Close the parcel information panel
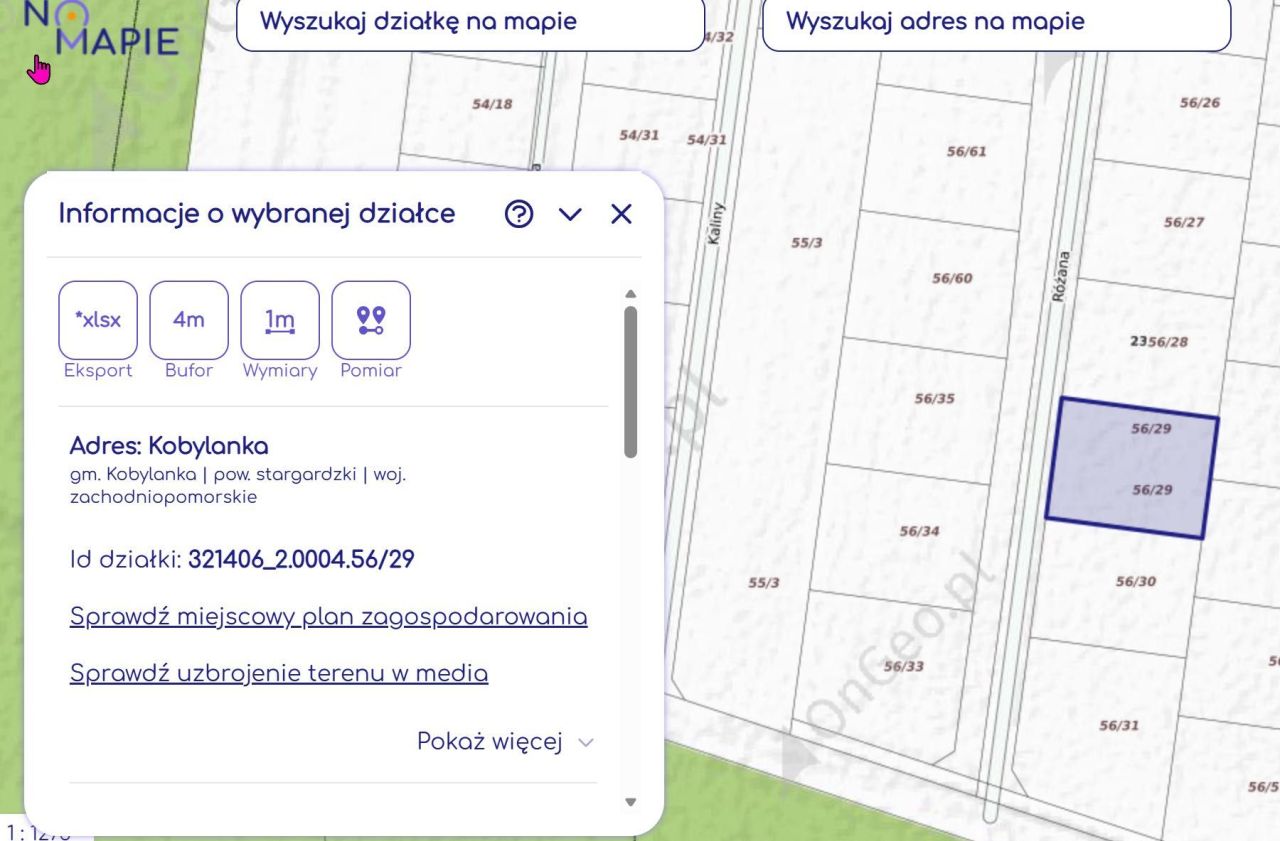 pos(621,214)
